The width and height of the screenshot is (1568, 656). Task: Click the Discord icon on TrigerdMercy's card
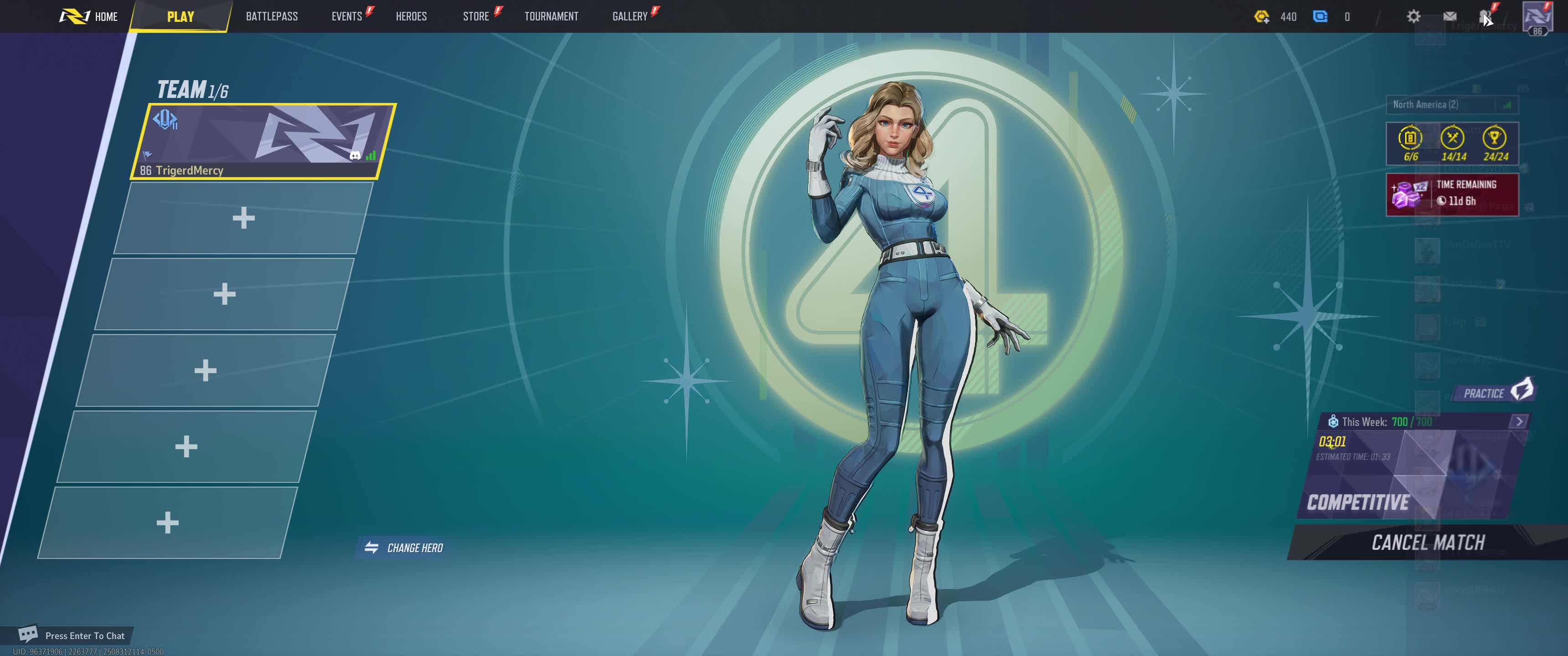coord(355,156)
